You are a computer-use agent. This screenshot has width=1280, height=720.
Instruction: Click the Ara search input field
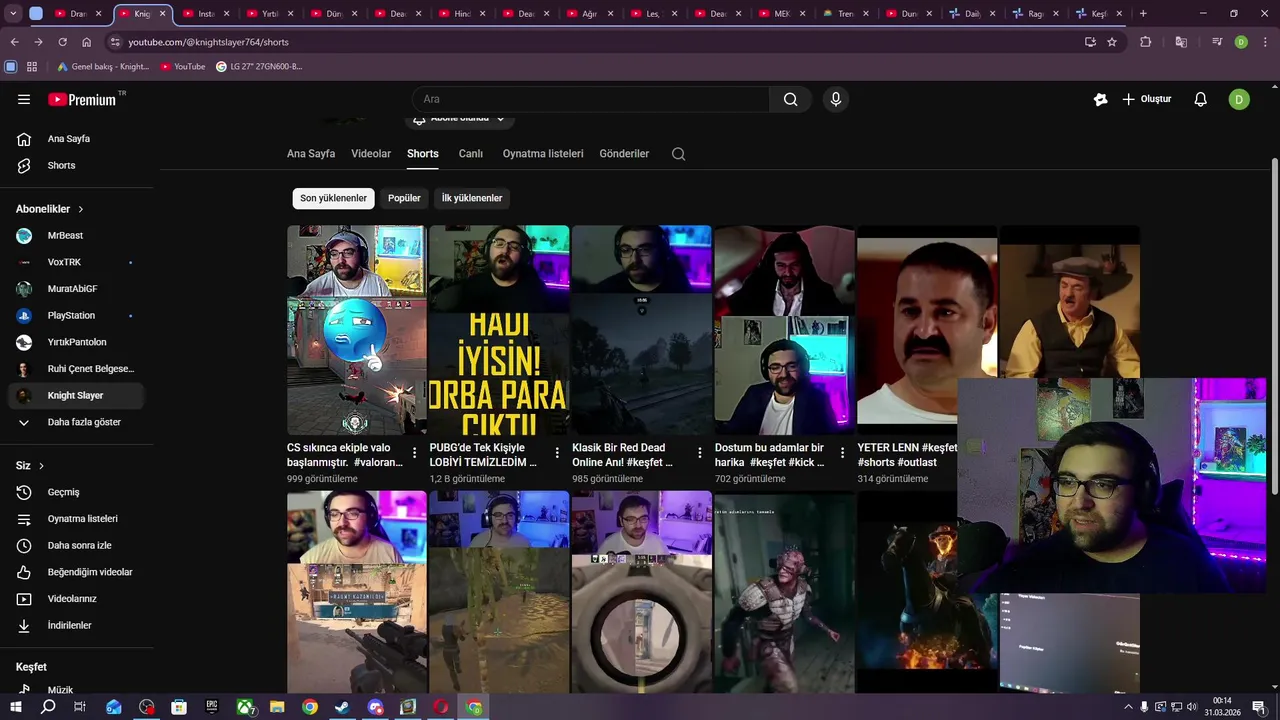click(590, 99)
